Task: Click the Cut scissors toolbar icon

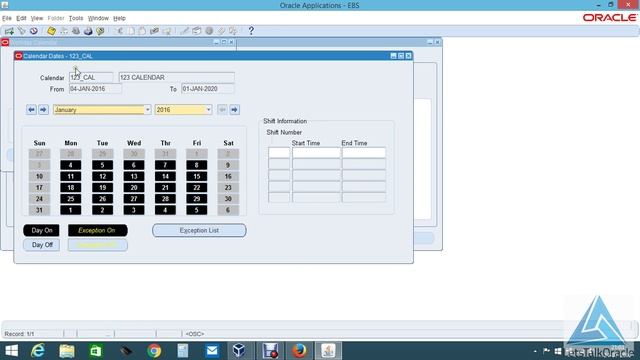Action: (119, 31)
